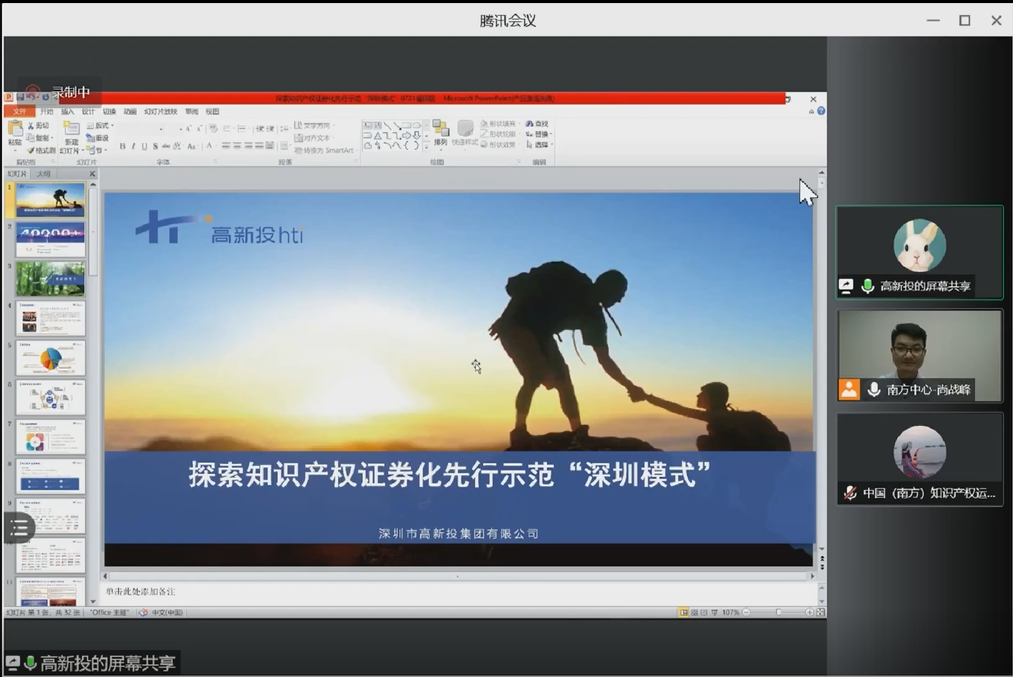Switch to the Review (审阅) ribbon tab
This screenshot has height=677, width=1013.
192,111
